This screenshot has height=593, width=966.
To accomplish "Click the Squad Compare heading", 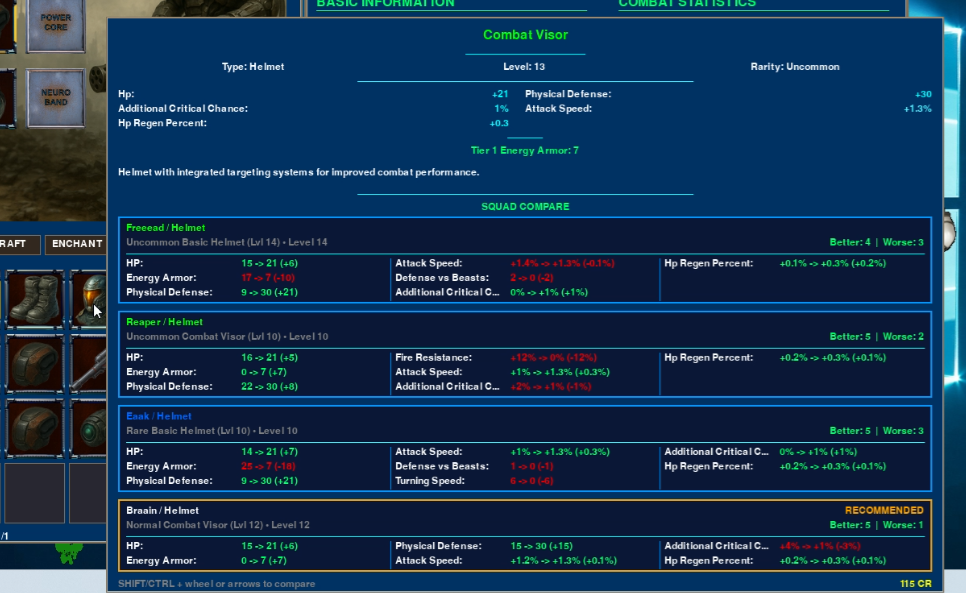I will (526, 207).
